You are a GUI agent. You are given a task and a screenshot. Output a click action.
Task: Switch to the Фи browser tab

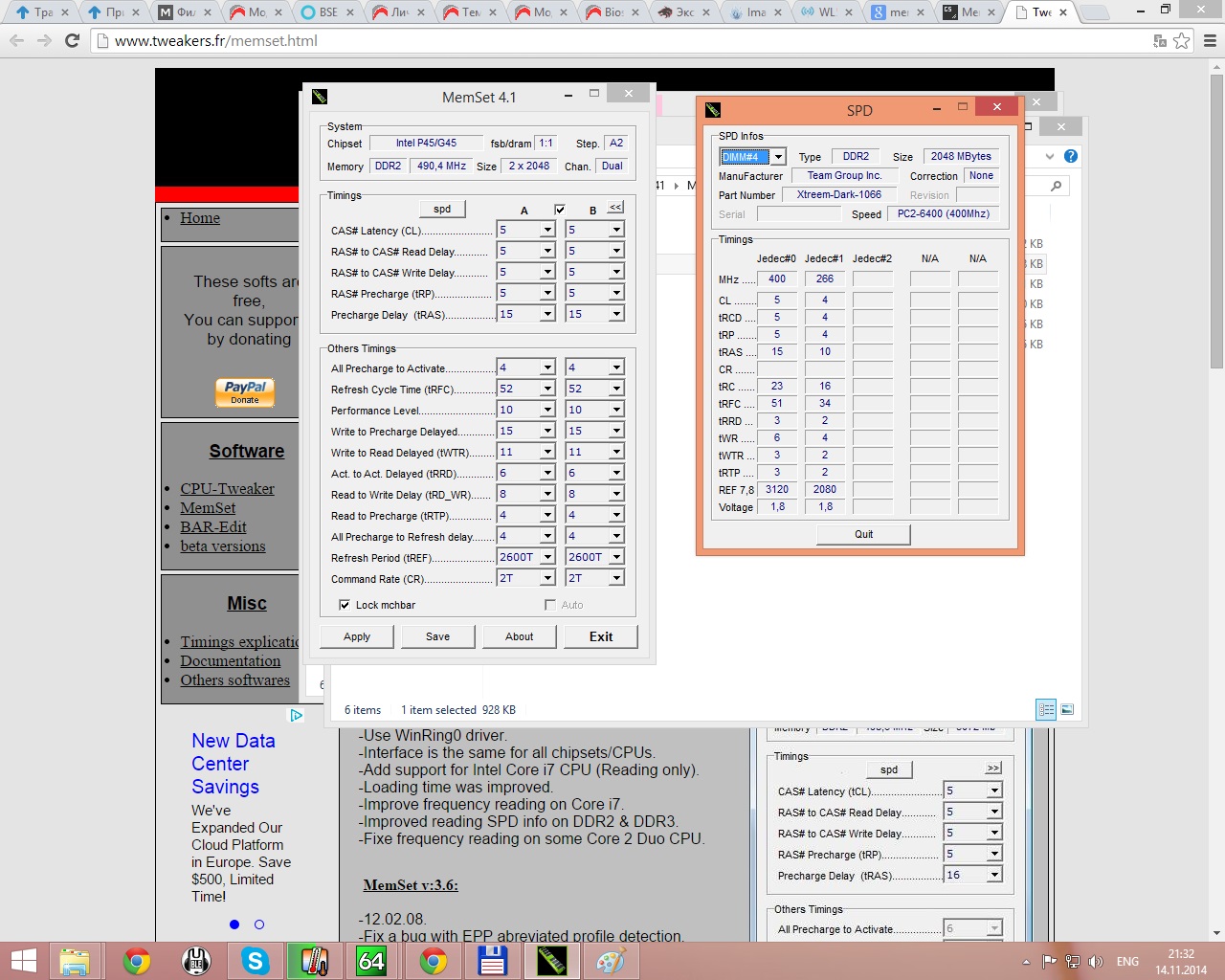click(x=184, y=12)
